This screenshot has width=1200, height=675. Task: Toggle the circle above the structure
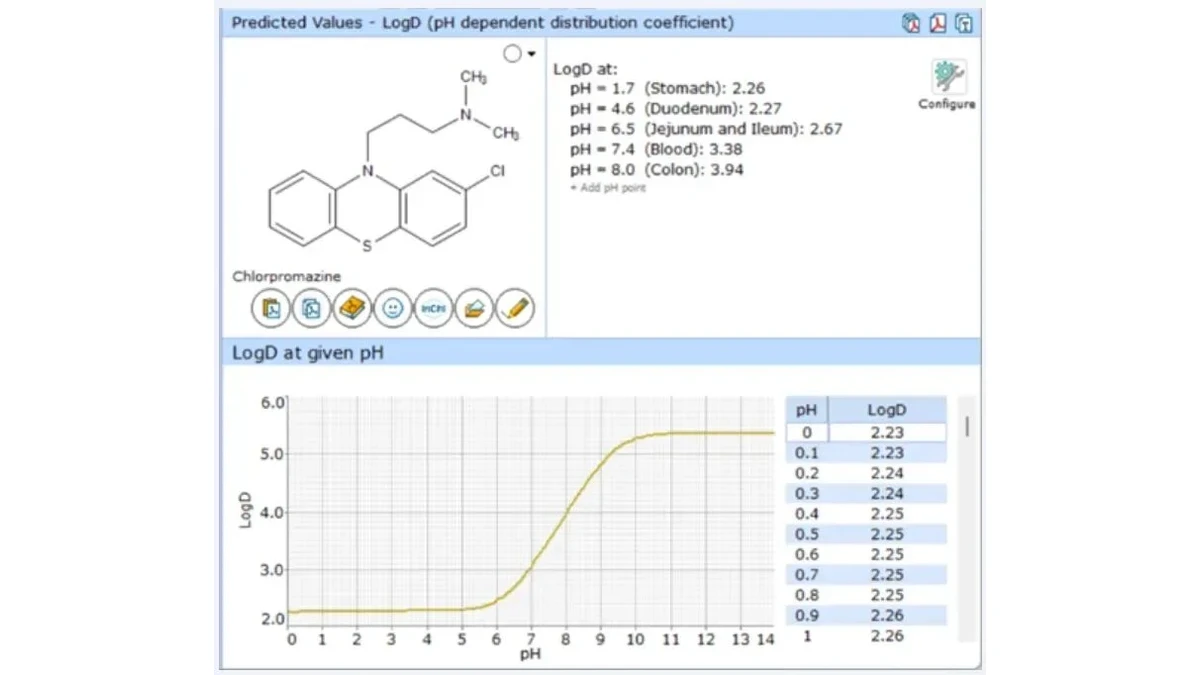coord(513,54)
